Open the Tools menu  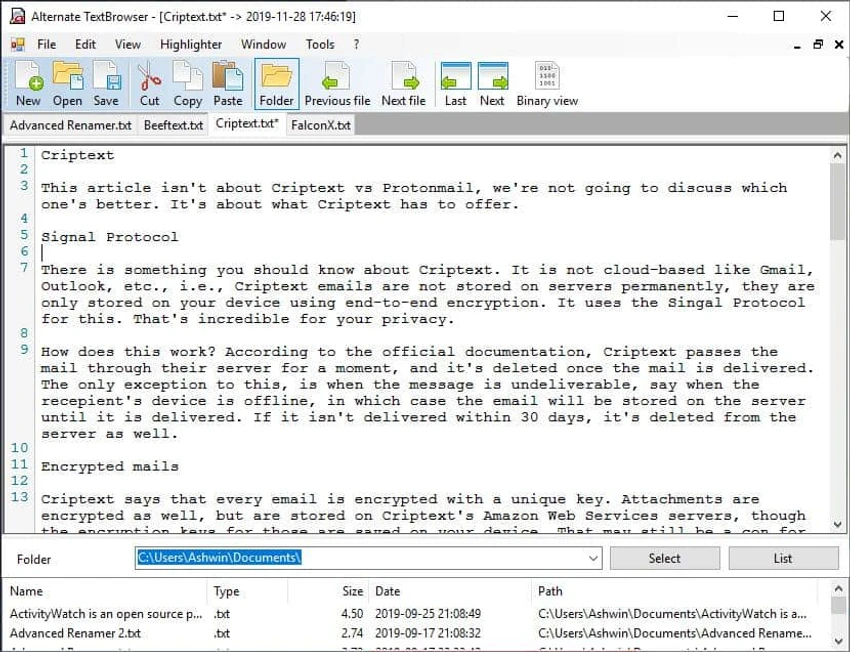point(320,44)
